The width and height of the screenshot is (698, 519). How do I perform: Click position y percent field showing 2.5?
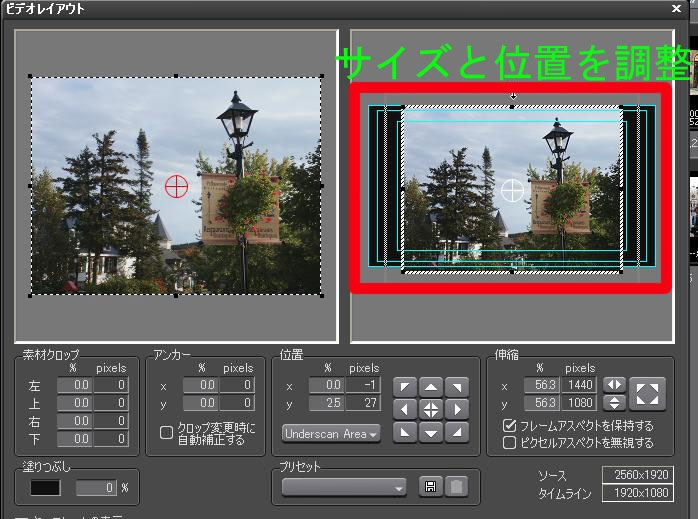(327, 403)
